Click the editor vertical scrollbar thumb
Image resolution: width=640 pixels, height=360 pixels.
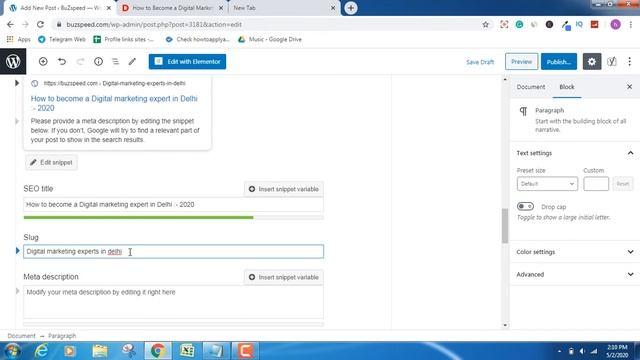505,225
